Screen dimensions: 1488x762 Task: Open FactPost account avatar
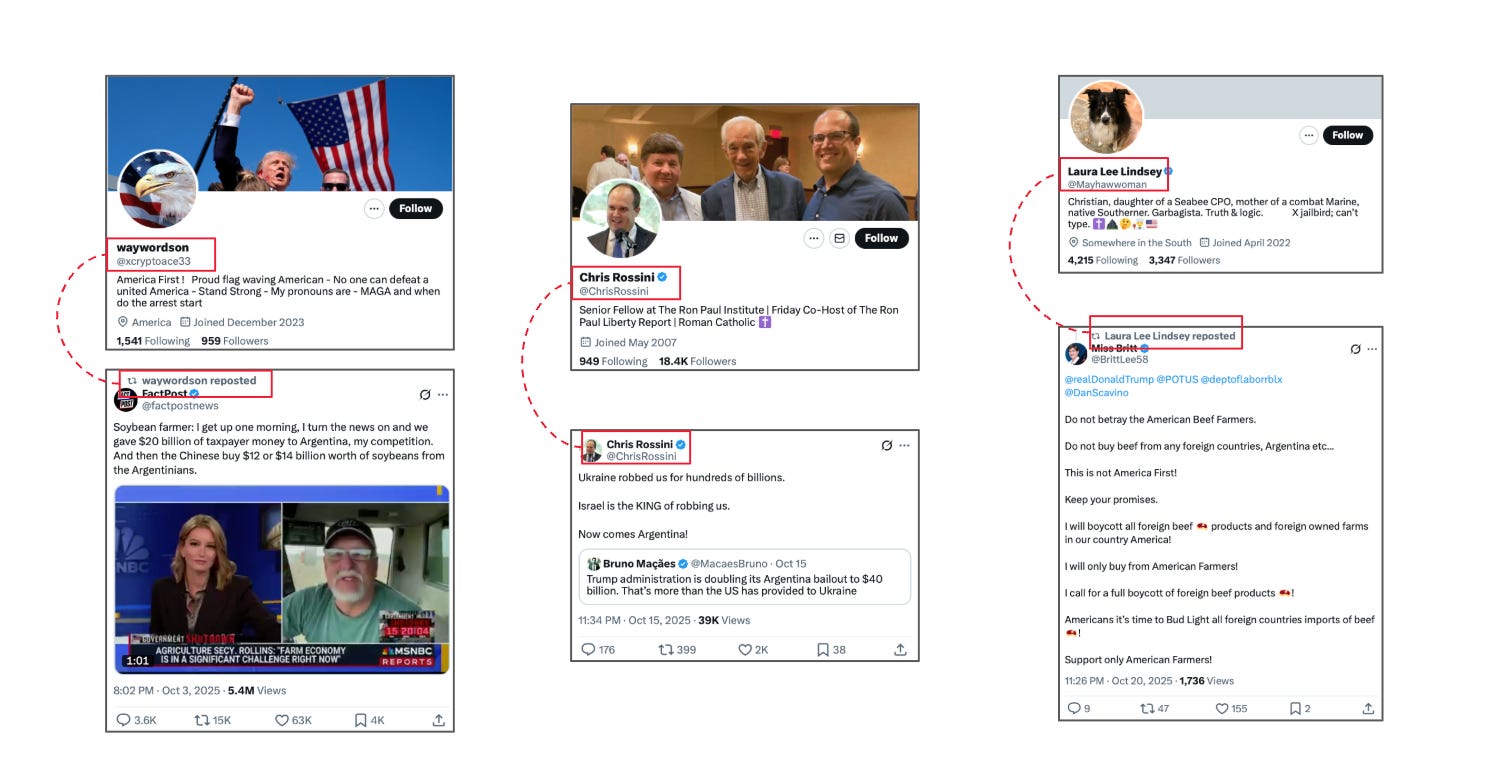[126, 400]
